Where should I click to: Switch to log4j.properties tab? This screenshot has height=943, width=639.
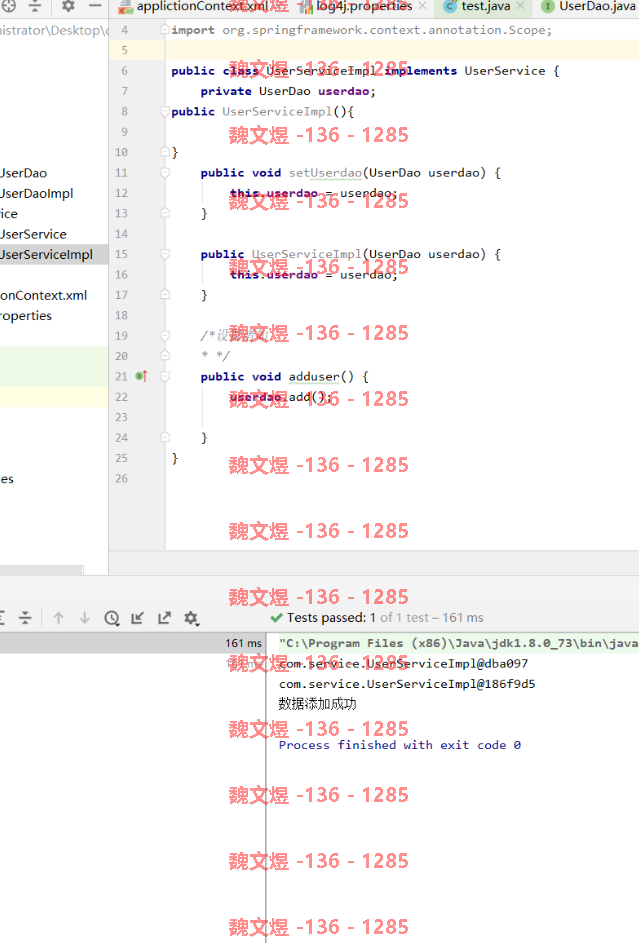pos(364,7)
